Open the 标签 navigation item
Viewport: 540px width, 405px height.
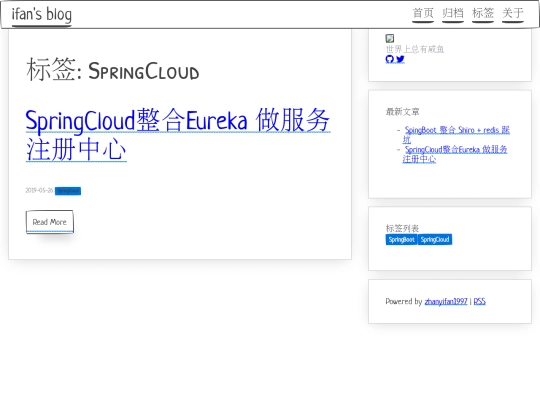483,13
